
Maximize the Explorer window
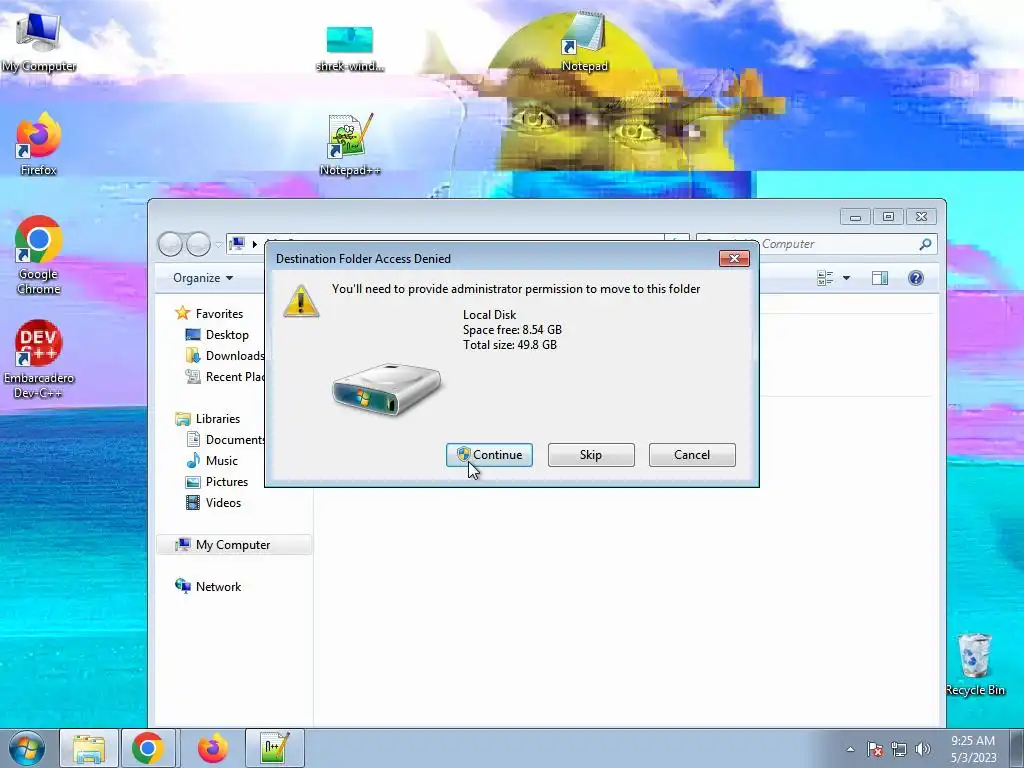click(x=888, y=217)
